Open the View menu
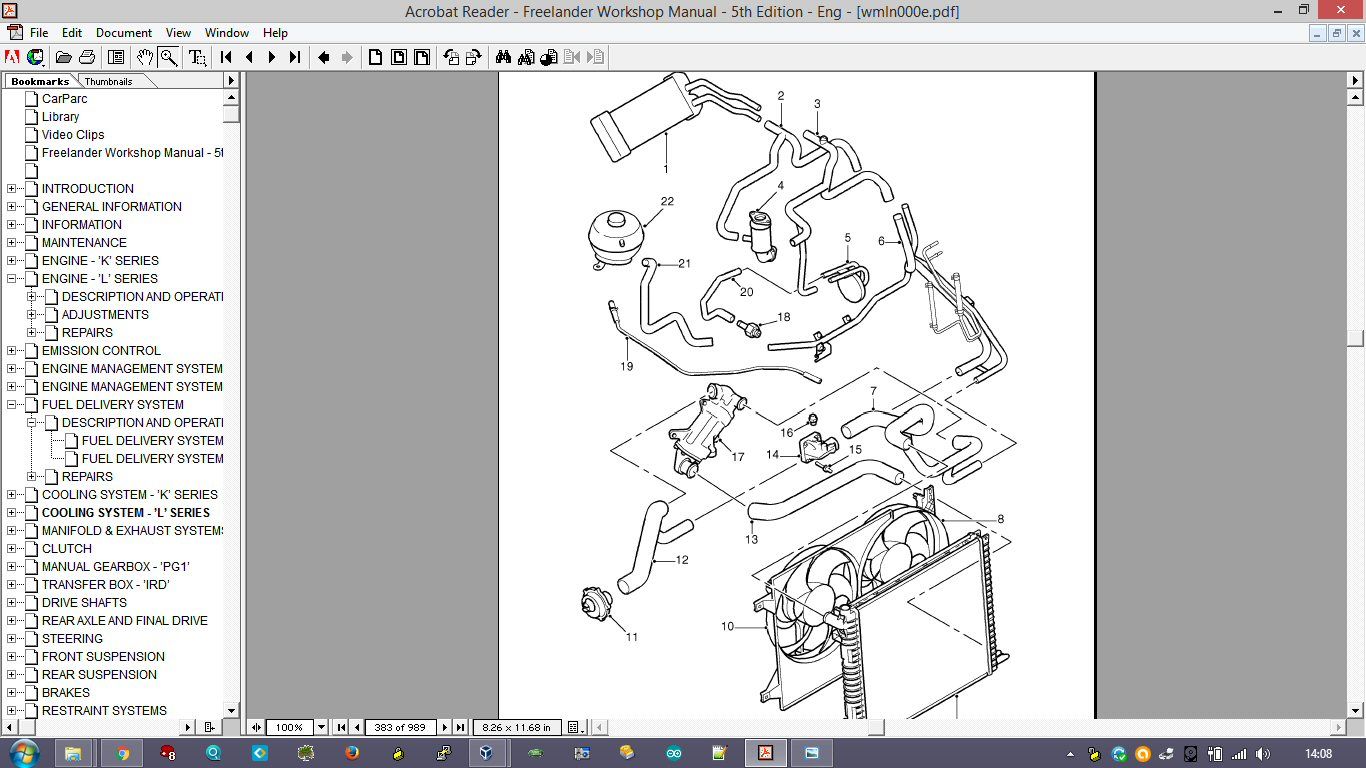 [178, 33]
